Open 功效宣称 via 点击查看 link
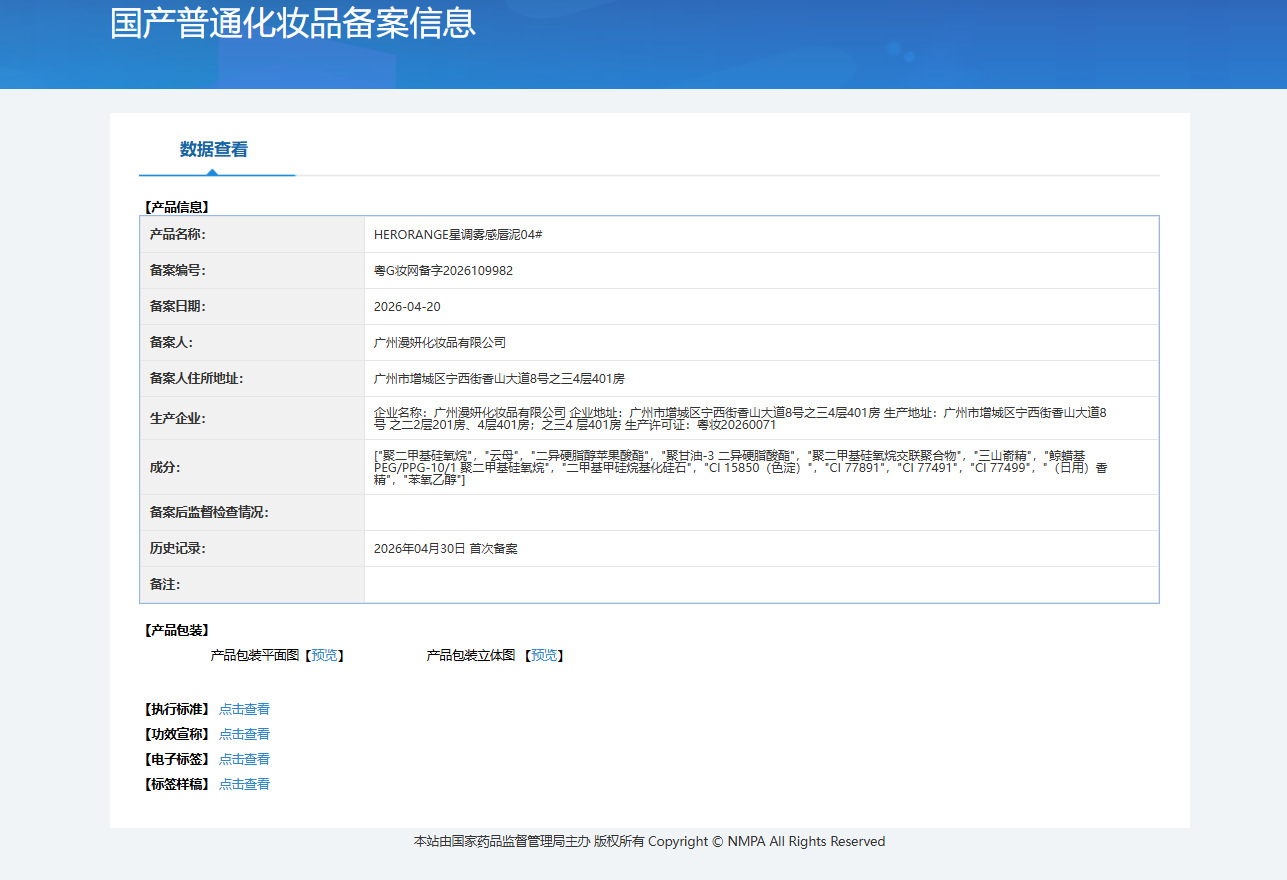Screen dimensions: 1287x880 tap(244, 734)
